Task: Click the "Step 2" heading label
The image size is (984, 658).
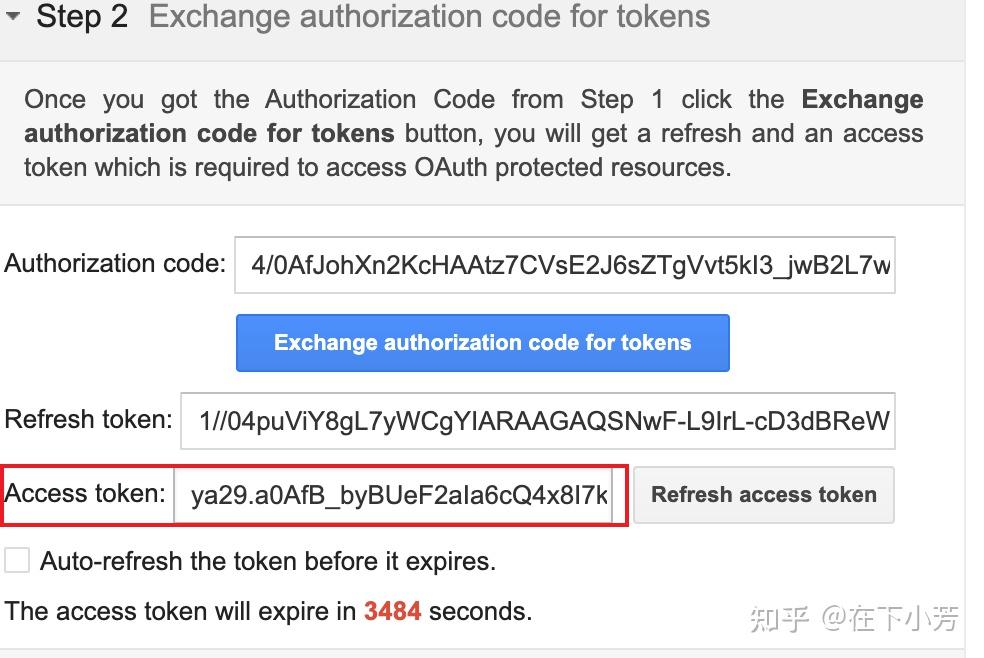Action: click(x=82, y=17)
